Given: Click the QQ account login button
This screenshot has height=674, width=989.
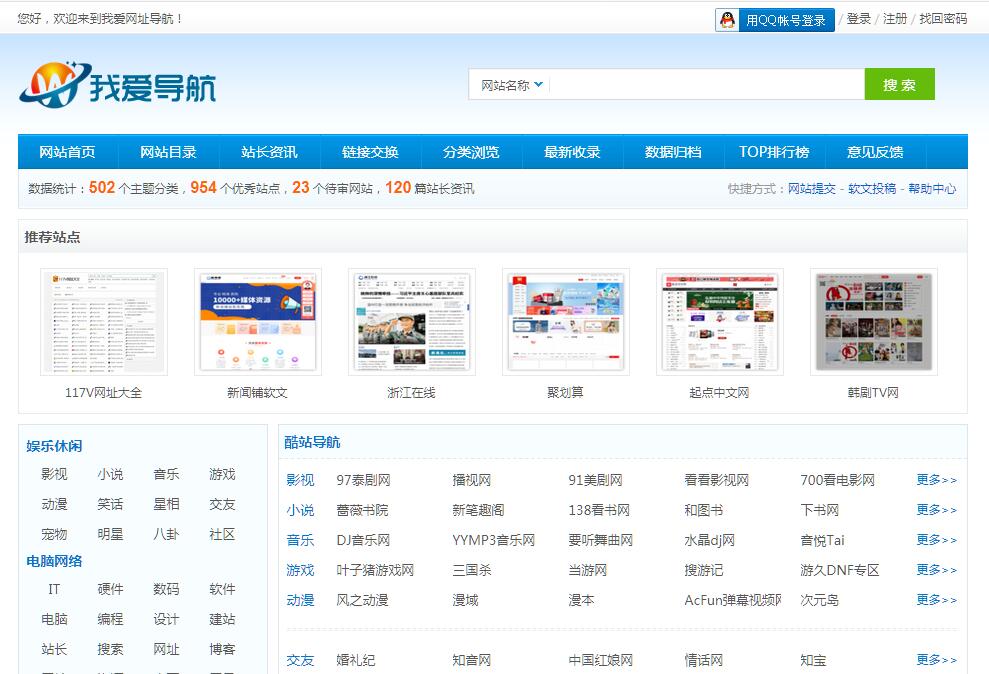Looking at the screenshot, I should point(775,20).
